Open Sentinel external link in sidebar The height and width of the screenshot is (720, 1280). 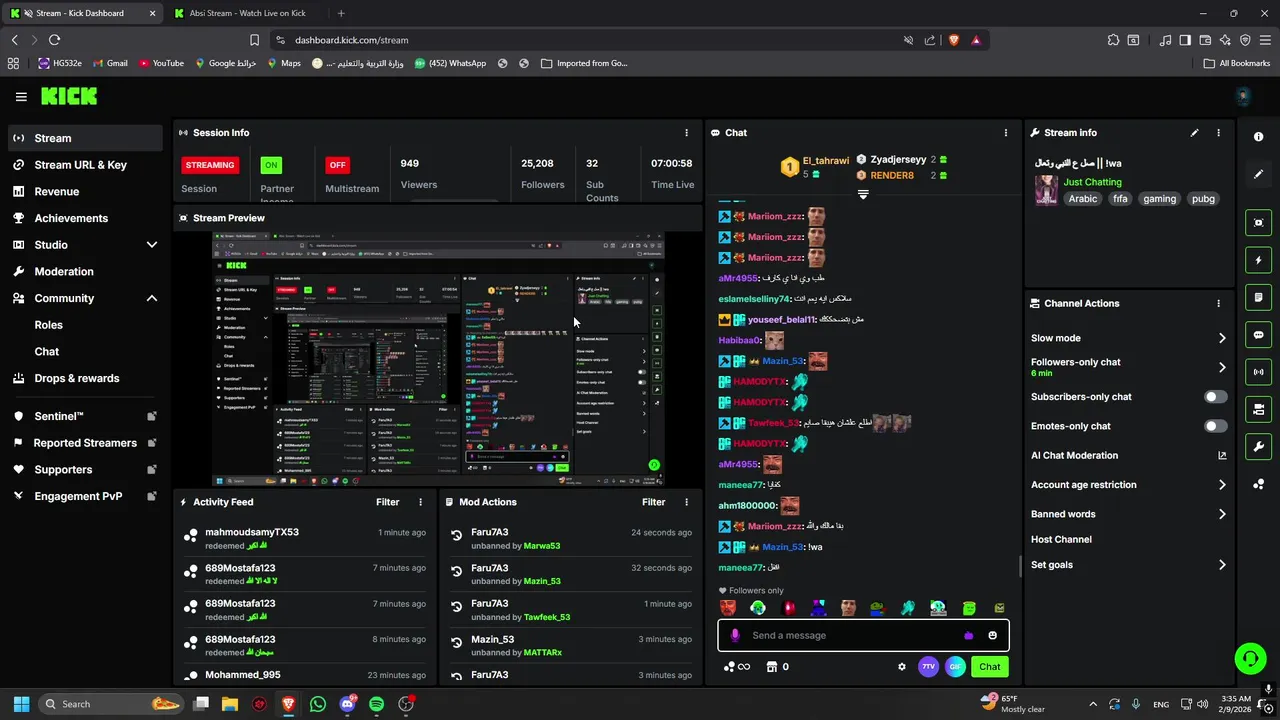click(x=85, y=416)
